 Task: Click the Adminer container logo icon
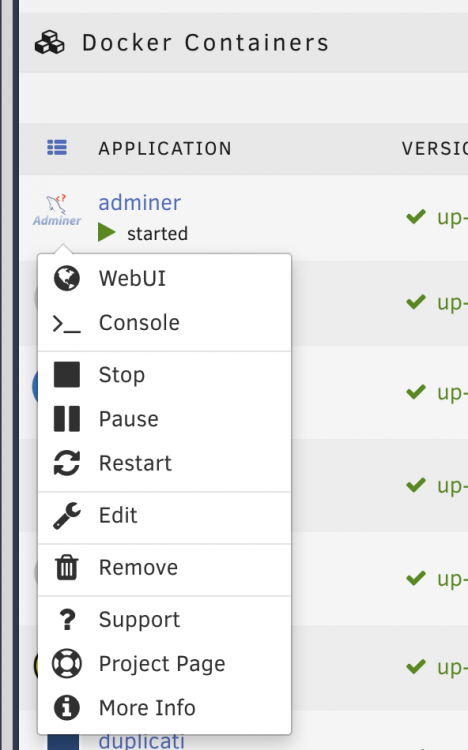pos(56,210)
